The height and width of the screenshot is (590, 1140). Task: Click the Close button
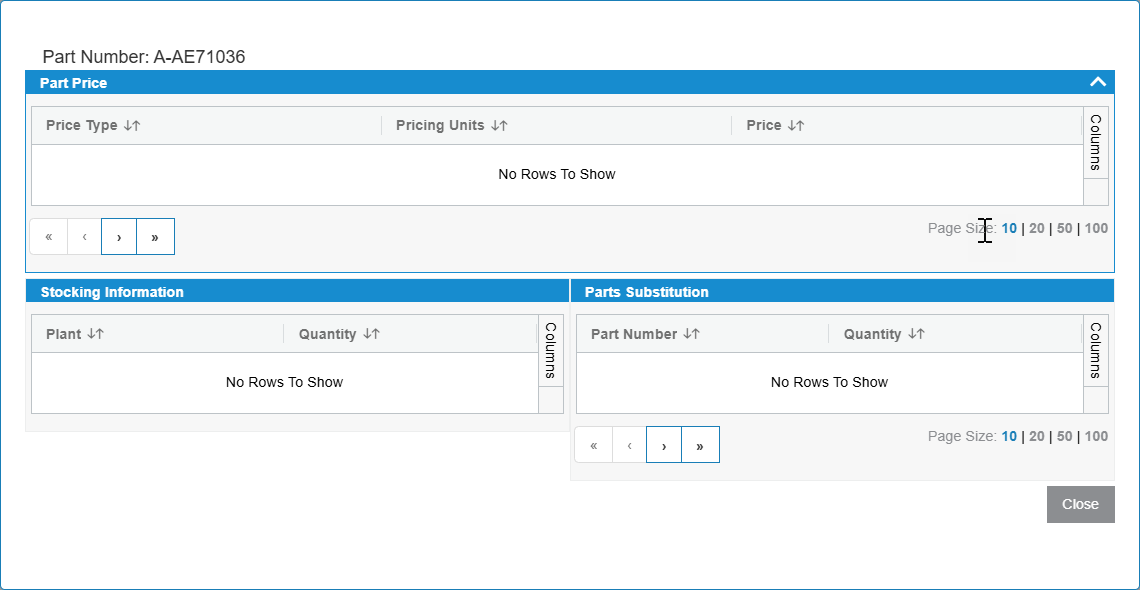(1080, 504)
